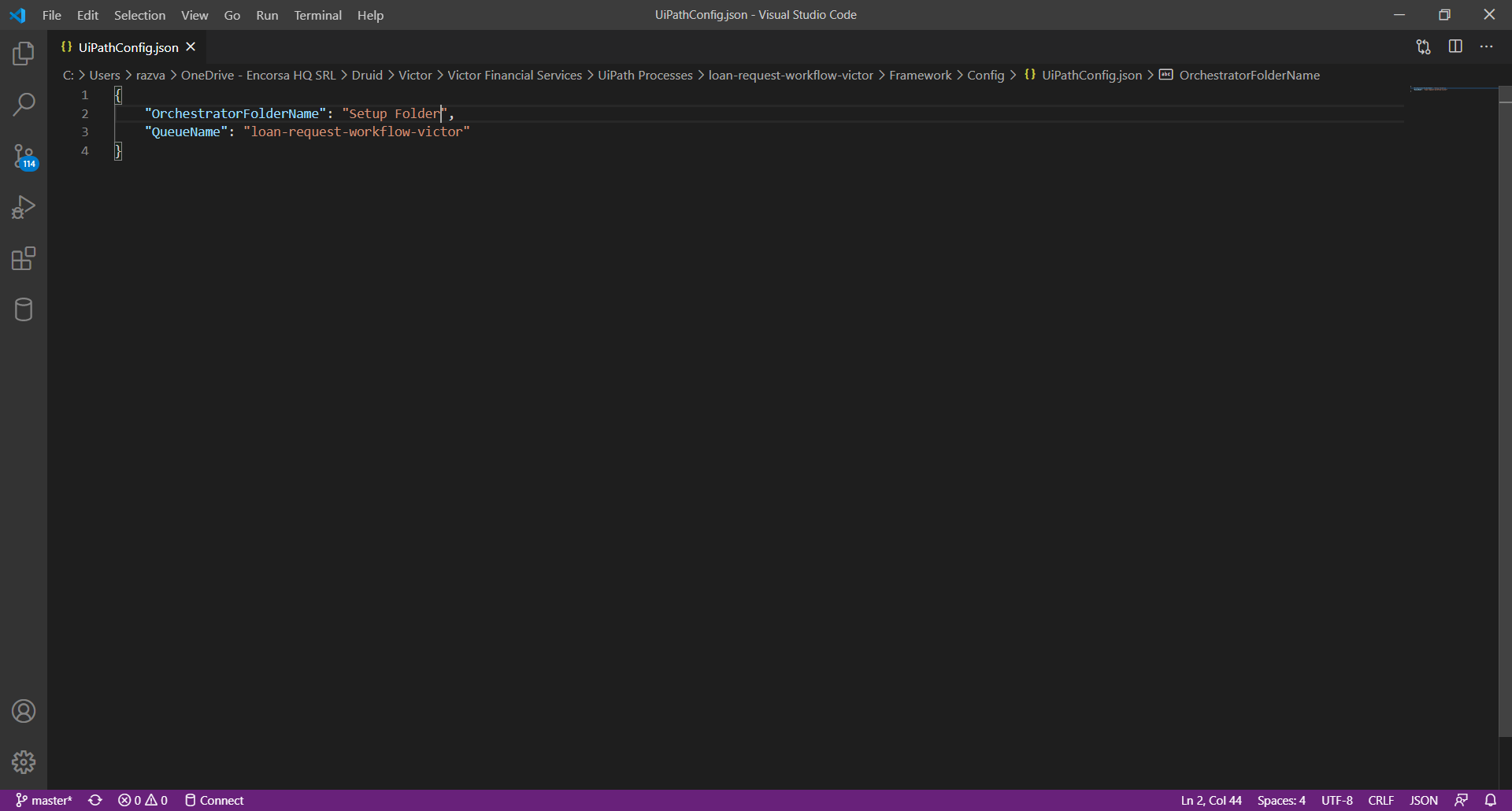The width and height of the screenshot is (1512, 811).
Task: Click the Framework breadcrumb segment
Action: (x=920, y=75)
